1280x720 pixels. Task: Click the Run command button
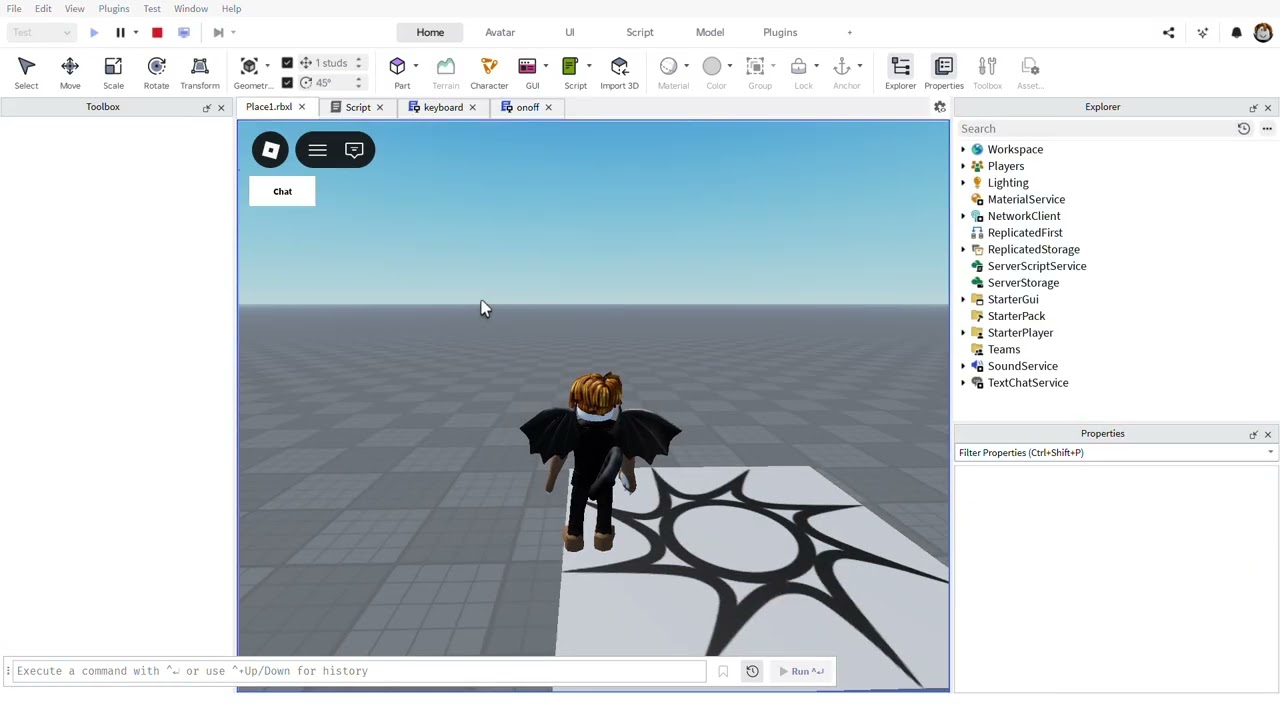coord(801,671)
